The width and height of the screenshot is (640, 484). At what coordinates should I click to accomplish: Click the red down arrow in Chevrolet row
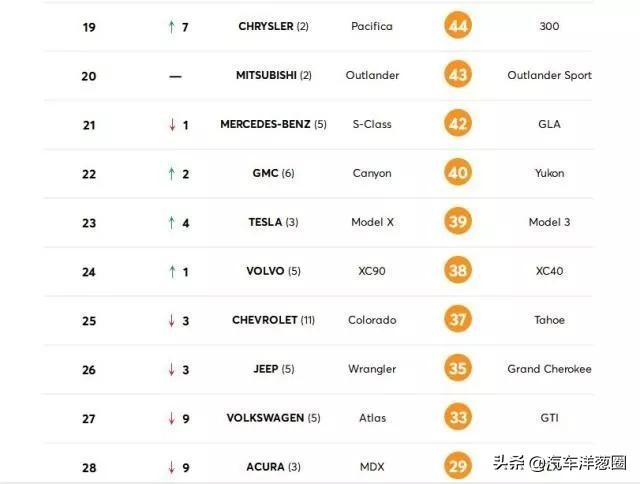(172, 320)
